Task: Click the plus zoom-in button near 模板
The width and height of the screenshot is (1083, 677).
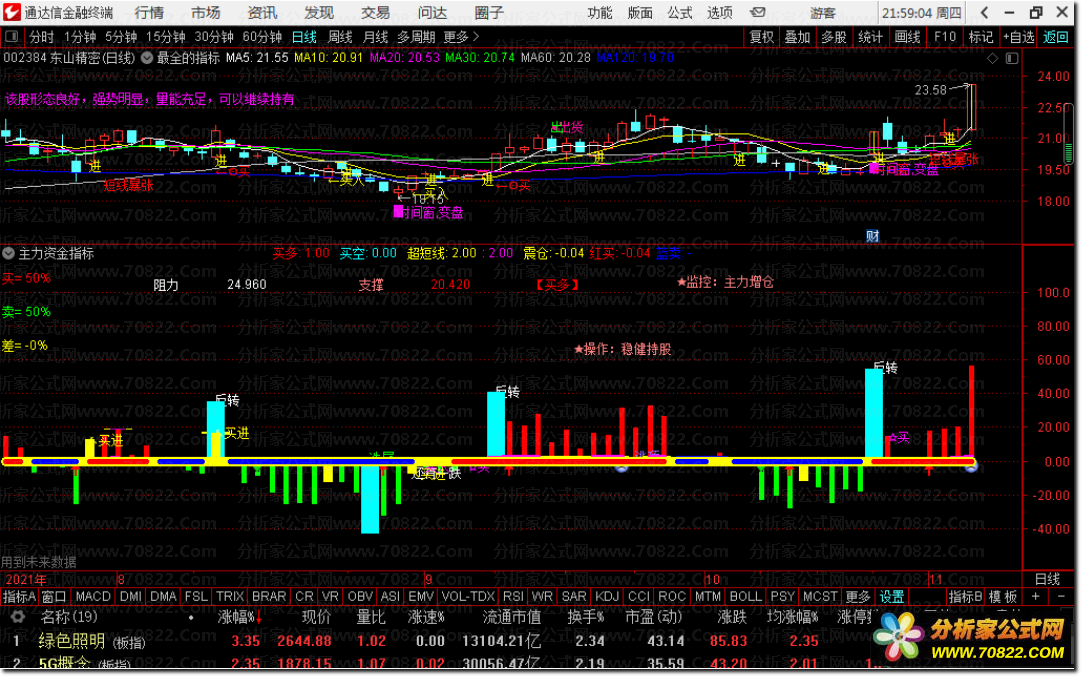Action: pyautogui.click(x=1036, y=598)
